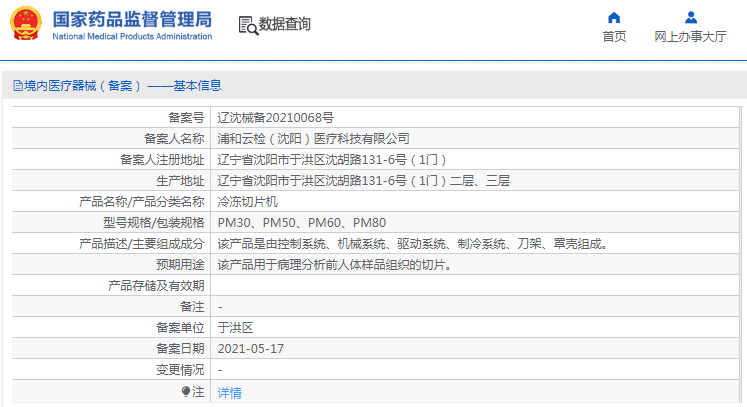The width and height of the screenshot is (747, 407).
Task: Select the 境内医疗器械（备案）基本信息 heading
Action: pos(122,86)
